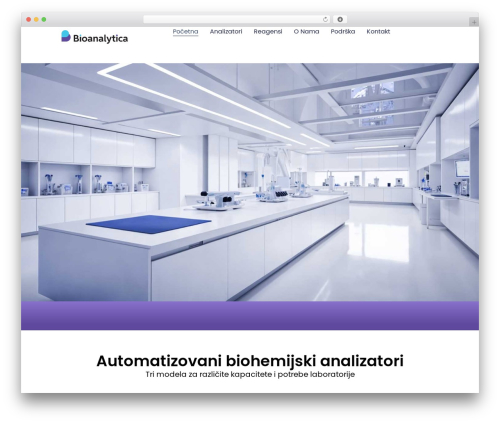Close the browser window with red button
The height and width of the screenshot is (423, 500).
tap(29, 20)
